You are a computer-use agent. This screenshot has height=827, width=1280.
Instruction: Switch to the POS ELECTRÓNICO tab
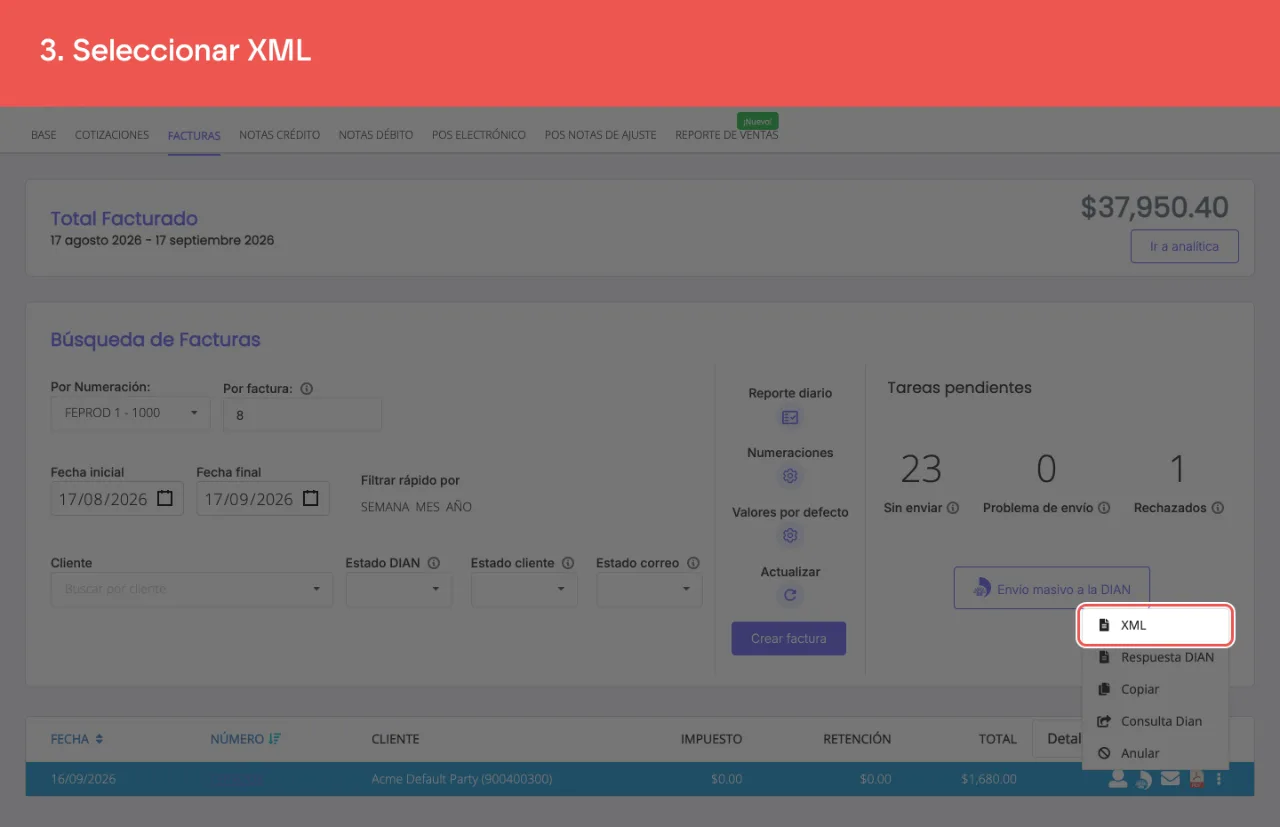(479, 135)
